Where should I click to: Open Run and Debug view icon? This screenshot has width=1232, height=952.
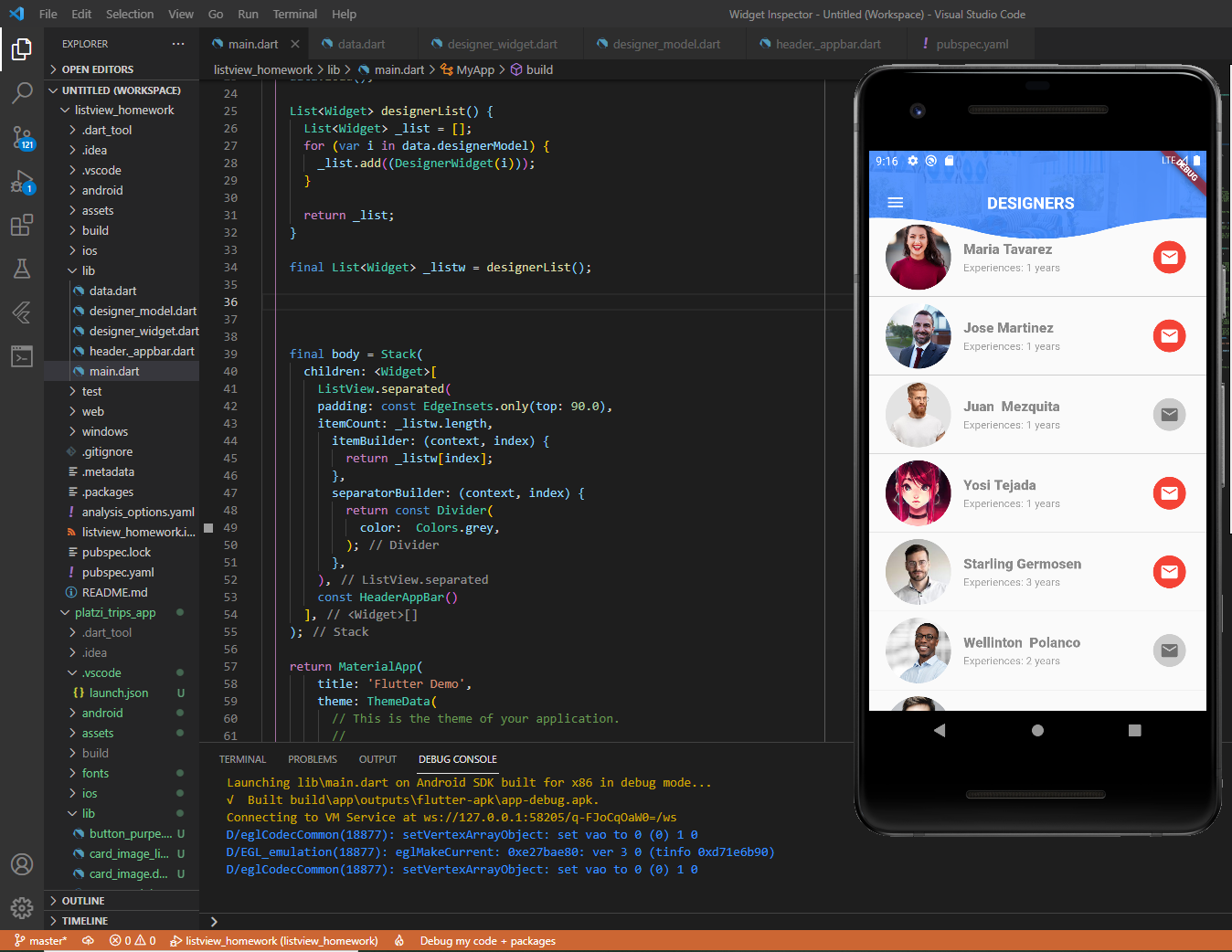click(22, 181)
